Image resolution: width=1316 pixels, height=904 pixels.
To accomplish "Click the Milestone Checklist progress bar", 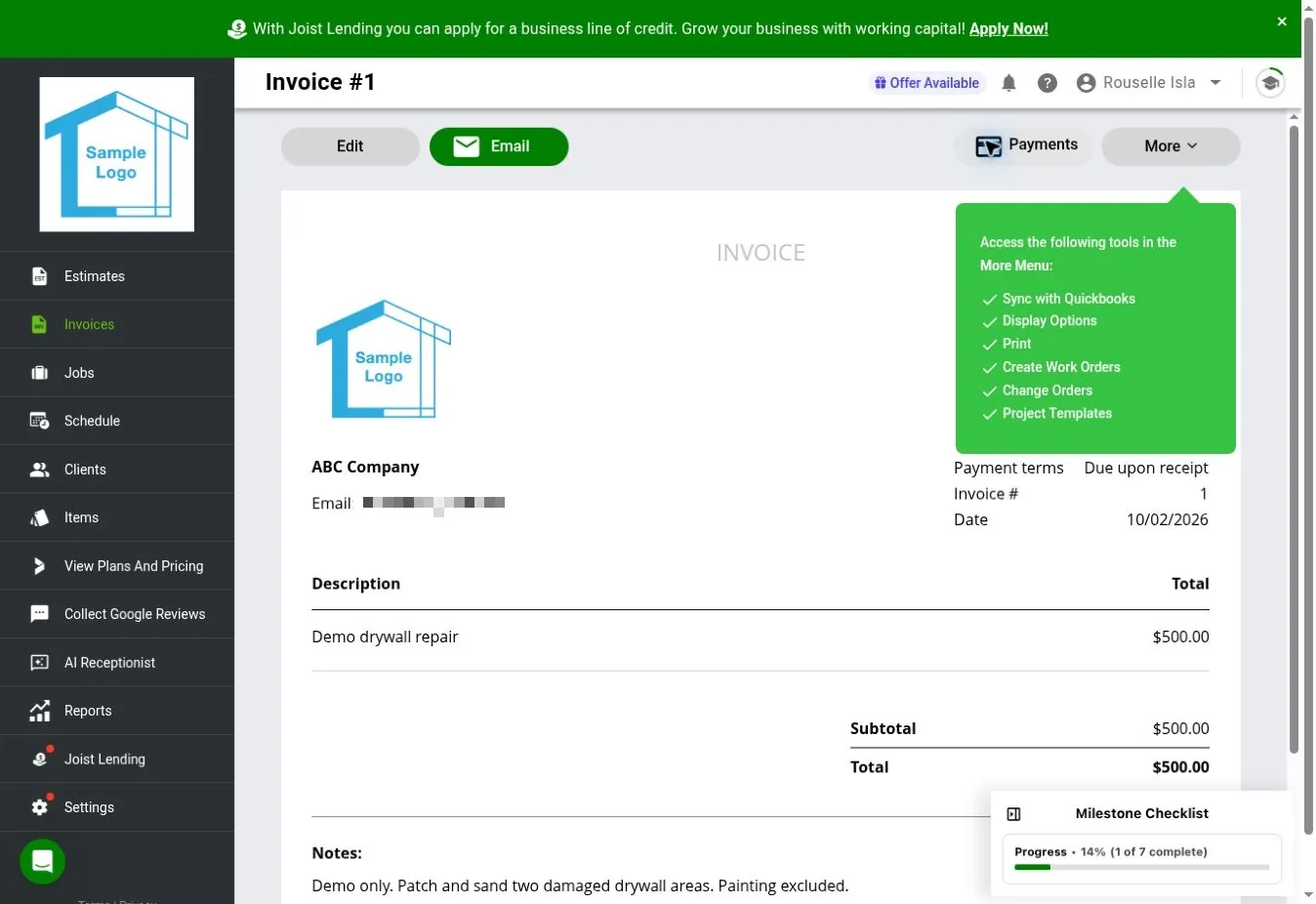I will click(x=1142, y=867).
